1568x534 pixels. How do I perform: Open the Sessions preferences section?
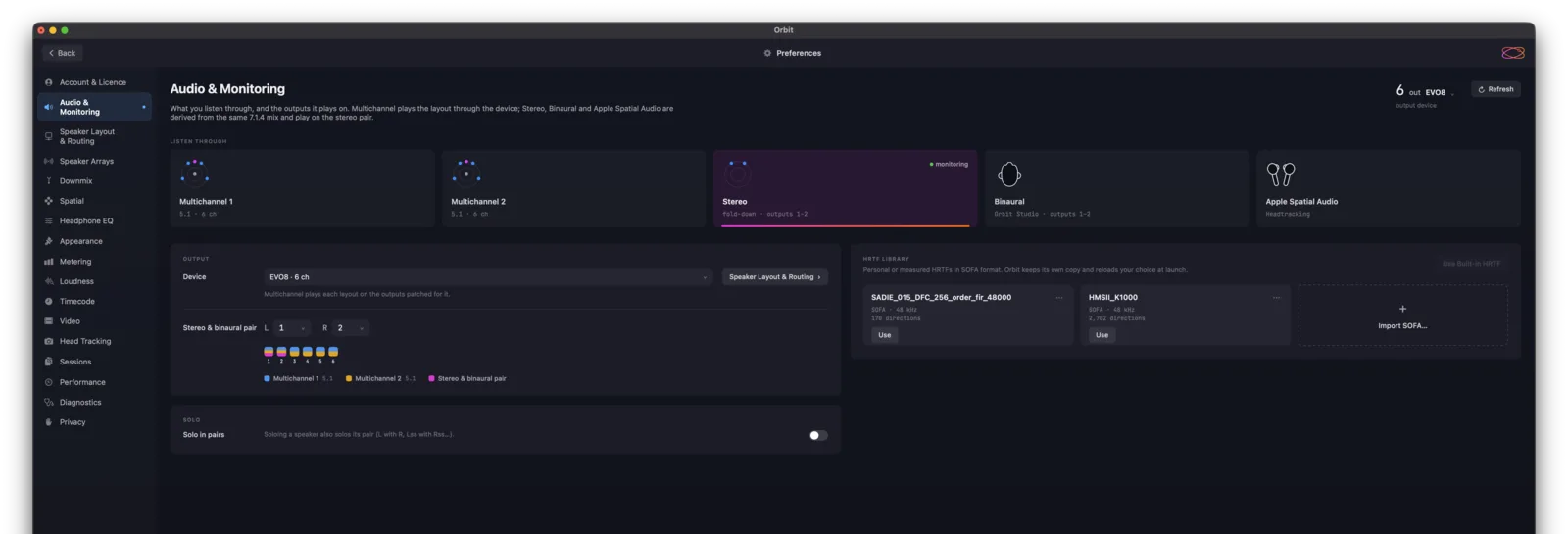94,362
